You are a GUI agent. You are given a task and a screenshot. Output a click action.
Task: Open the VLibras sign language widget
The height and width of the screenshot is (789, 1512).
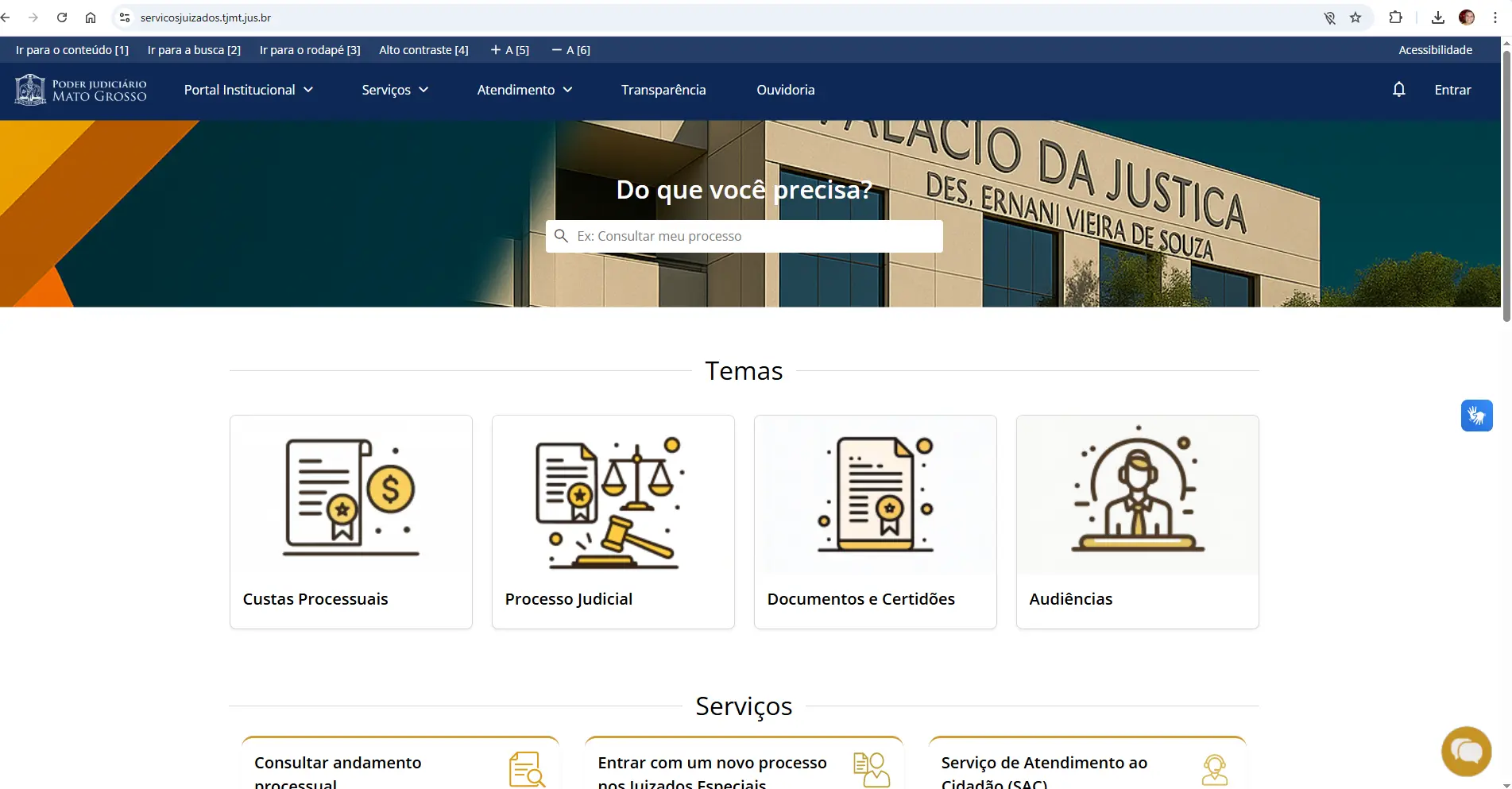(1476, 416)
